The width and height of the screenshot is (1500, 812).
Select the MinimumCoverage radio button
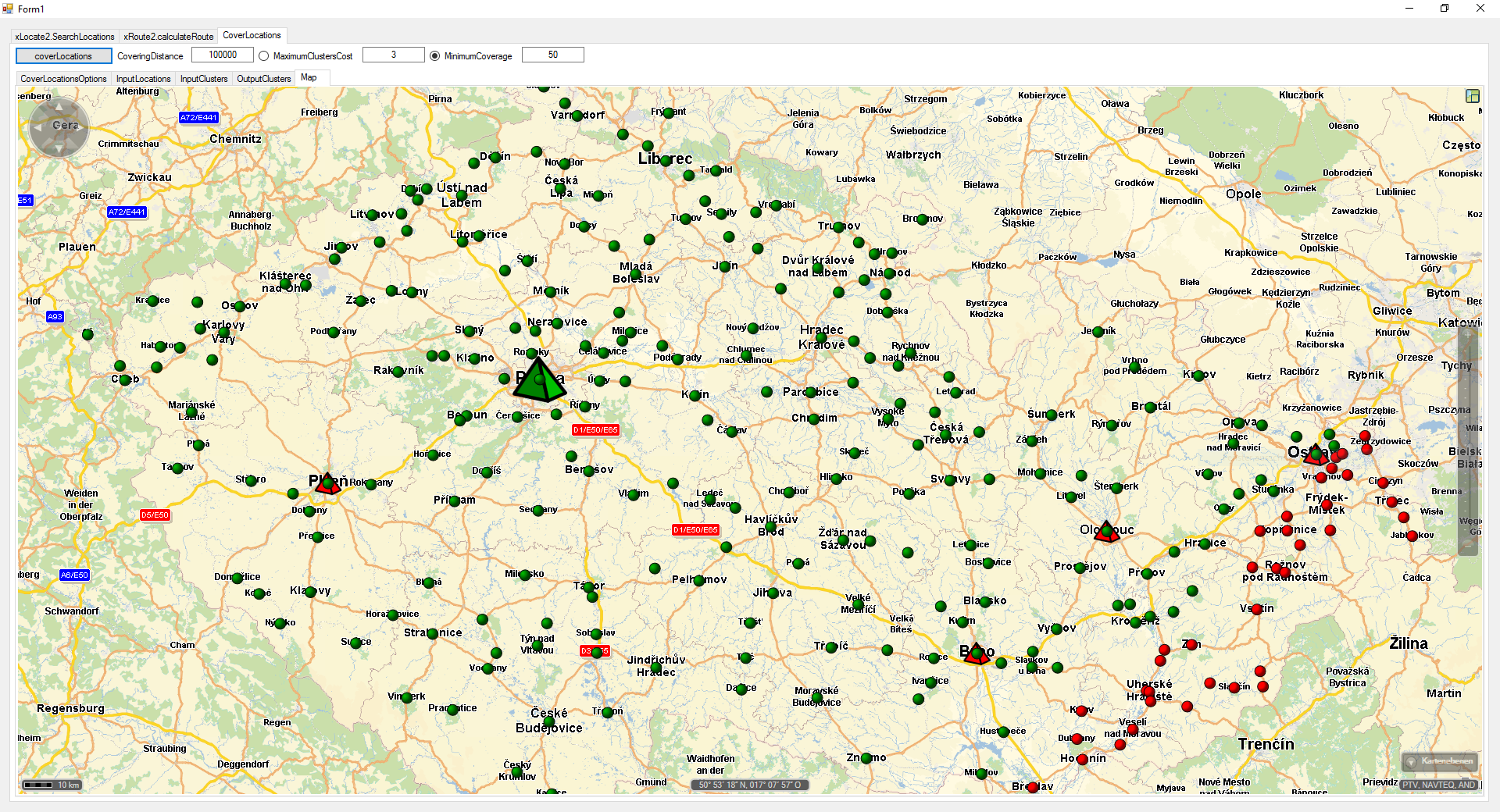tap(435, 56)
